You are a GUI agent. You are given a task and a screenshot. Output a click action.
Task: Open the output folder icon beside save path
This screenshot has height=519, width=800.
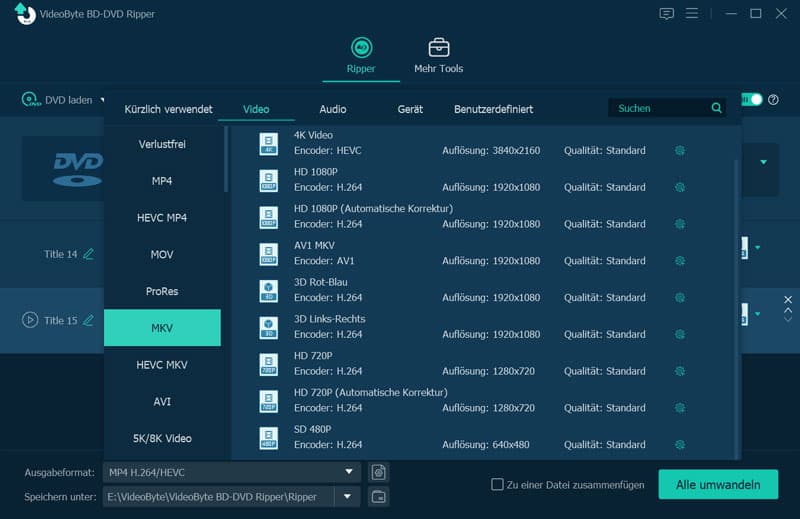tap(378, 496)
